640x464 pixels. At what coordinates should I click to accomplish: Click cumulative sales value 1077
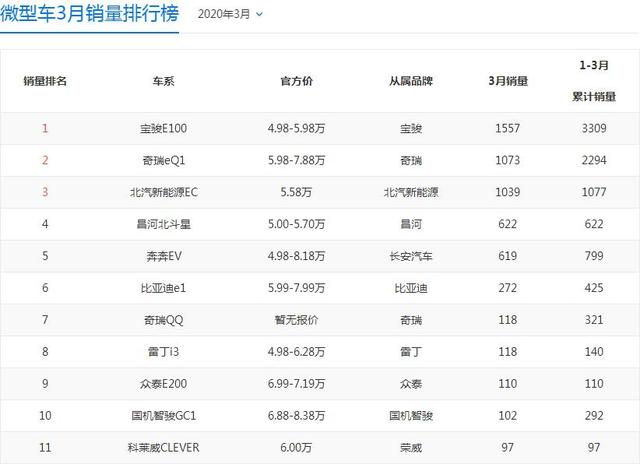click(594, 192)
